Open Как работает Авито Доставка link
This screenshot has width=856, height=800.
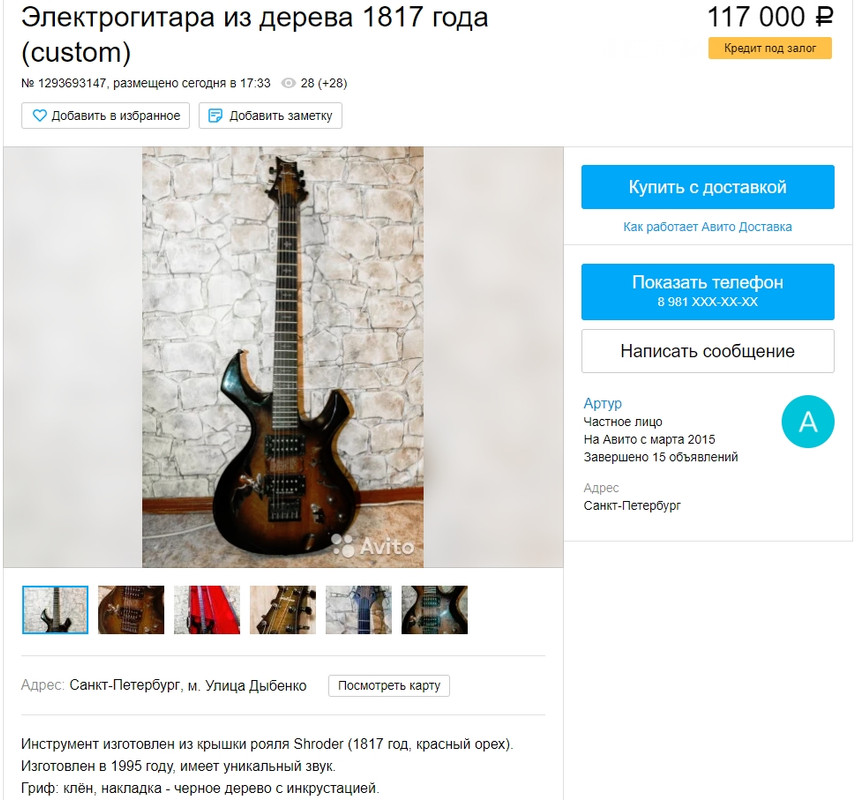tap(708, 227)
